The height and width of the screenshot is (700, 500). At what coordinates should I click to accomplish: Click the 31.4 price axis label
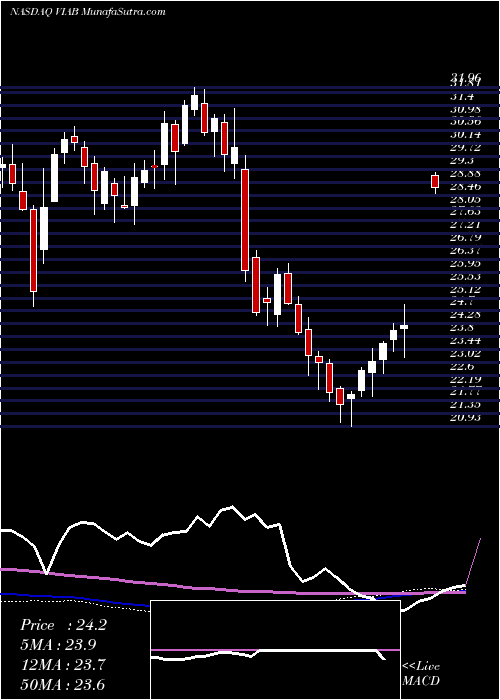click(463, 96)
